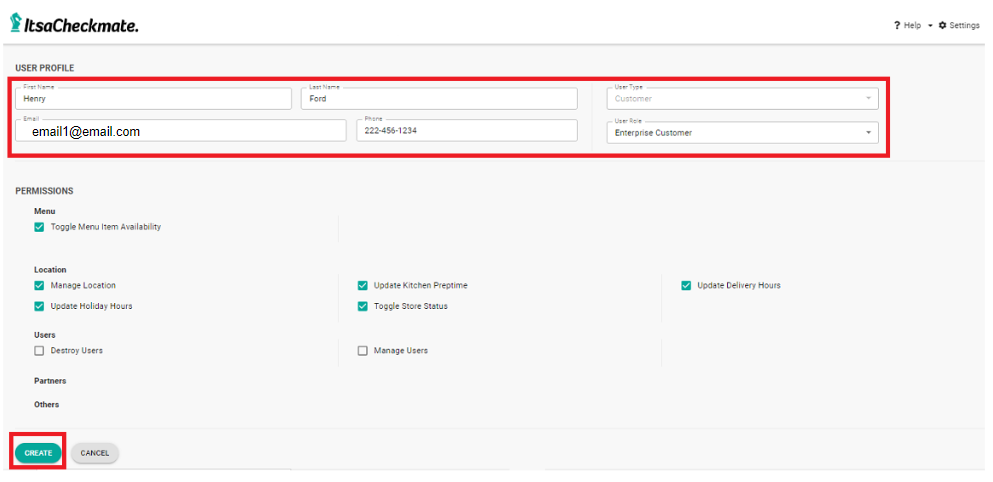Image resolution: width=993 pixels, height=482 pixels.
Task: Open the User Role dropdown
Action: click(x=742, y=132)
